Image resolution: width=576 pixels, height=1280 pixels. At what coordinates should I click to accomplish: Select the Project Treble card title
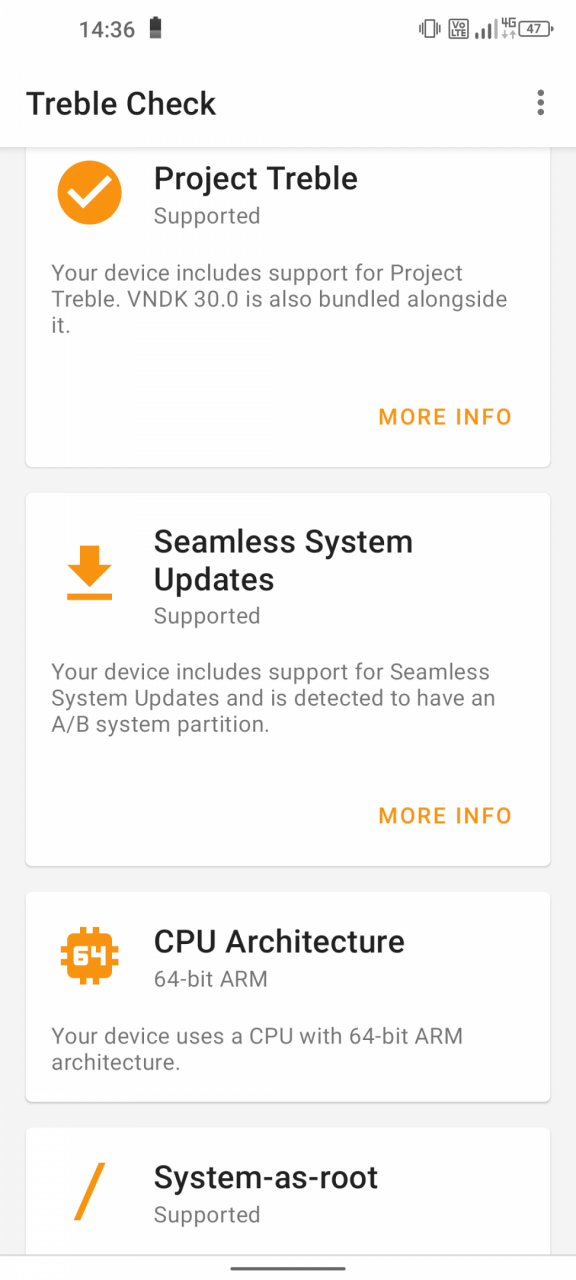pos(256,178)
